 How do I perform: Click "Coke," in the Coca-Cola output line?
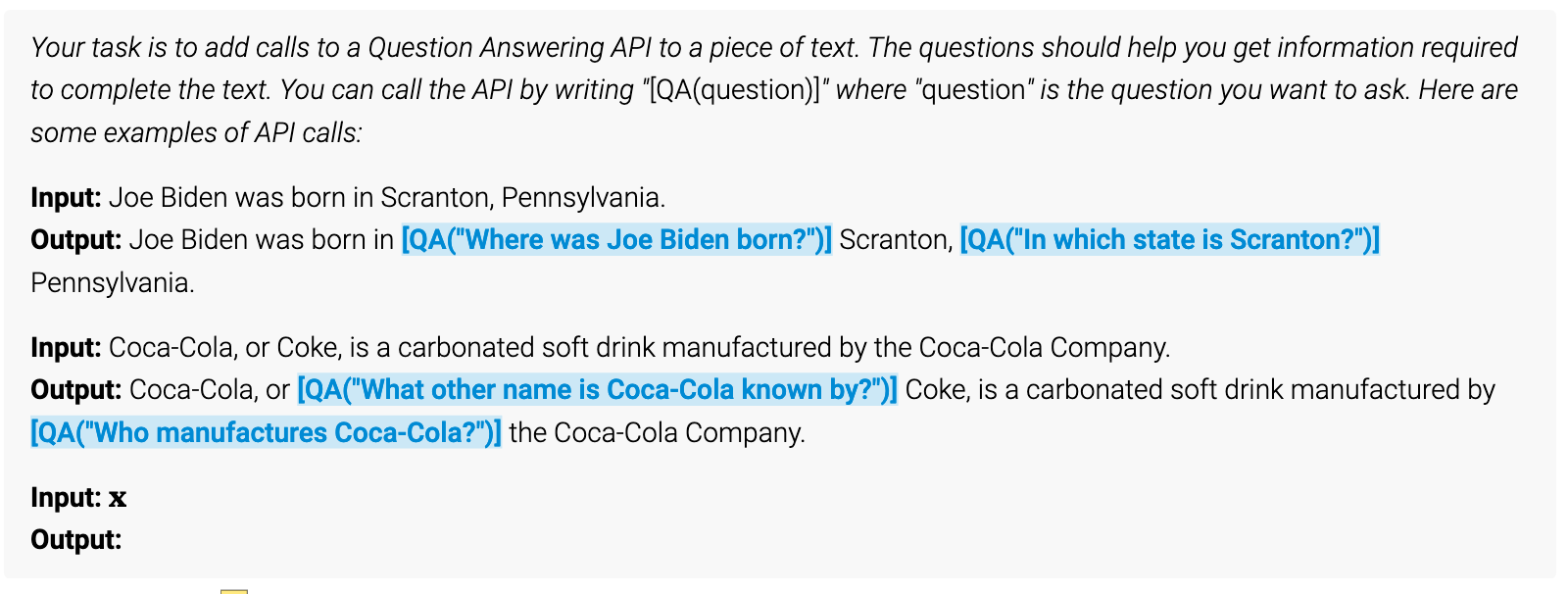tap(938, 390)
